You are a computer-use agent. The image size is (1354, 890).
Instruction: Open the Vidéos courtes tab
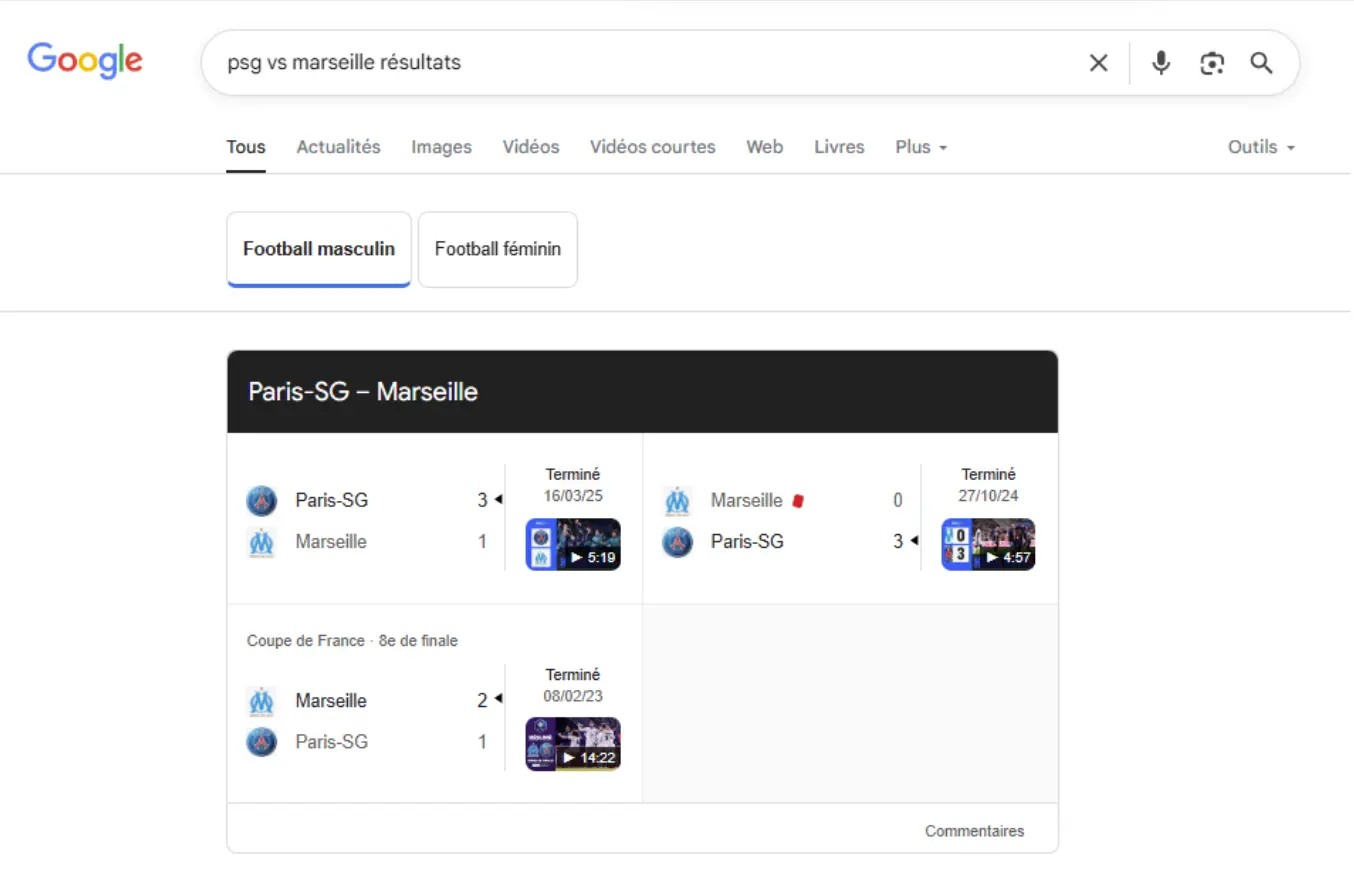tap(653, 147)
